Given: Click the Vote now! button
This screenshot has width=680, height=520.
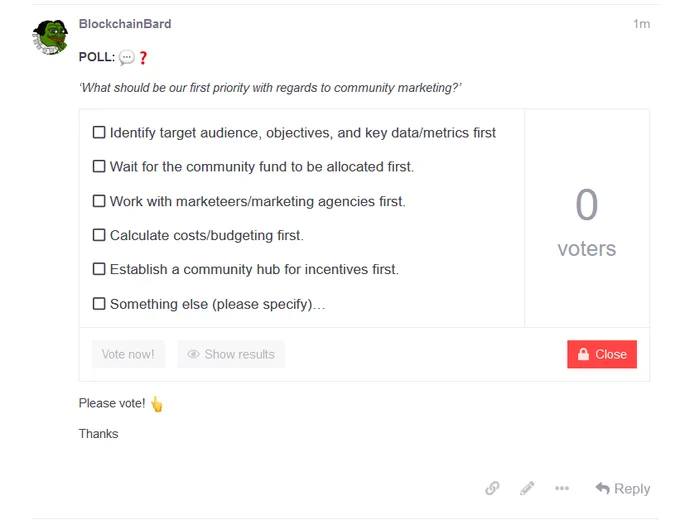Looking at the screenshot, I should tap(128, 354).
